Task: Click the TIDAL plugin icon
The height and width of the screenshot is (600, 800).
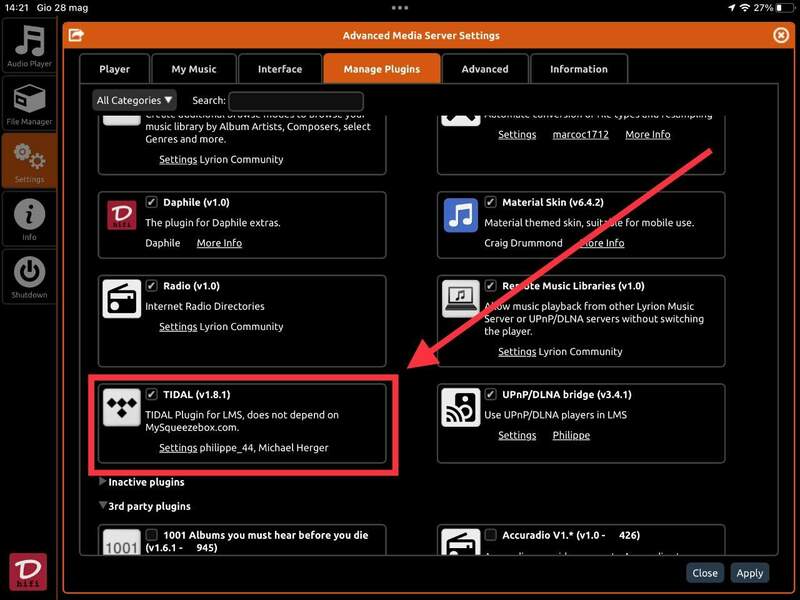Action: point(121,407)
